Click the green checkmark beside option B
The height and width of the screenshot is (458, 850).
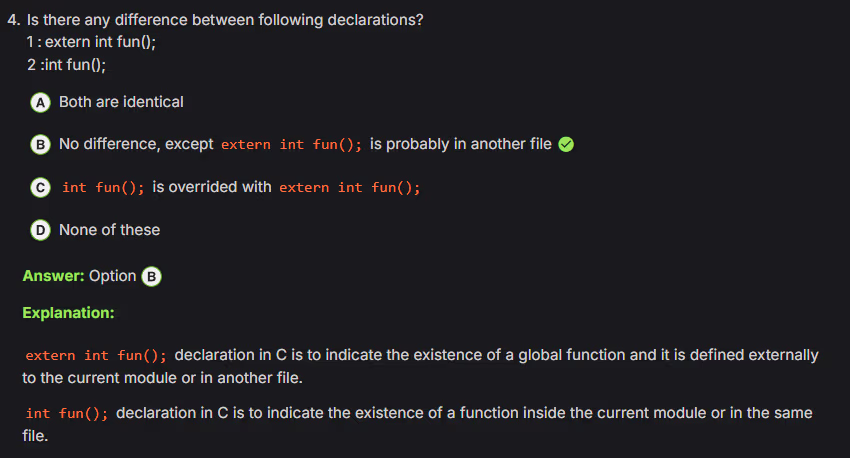566,145
